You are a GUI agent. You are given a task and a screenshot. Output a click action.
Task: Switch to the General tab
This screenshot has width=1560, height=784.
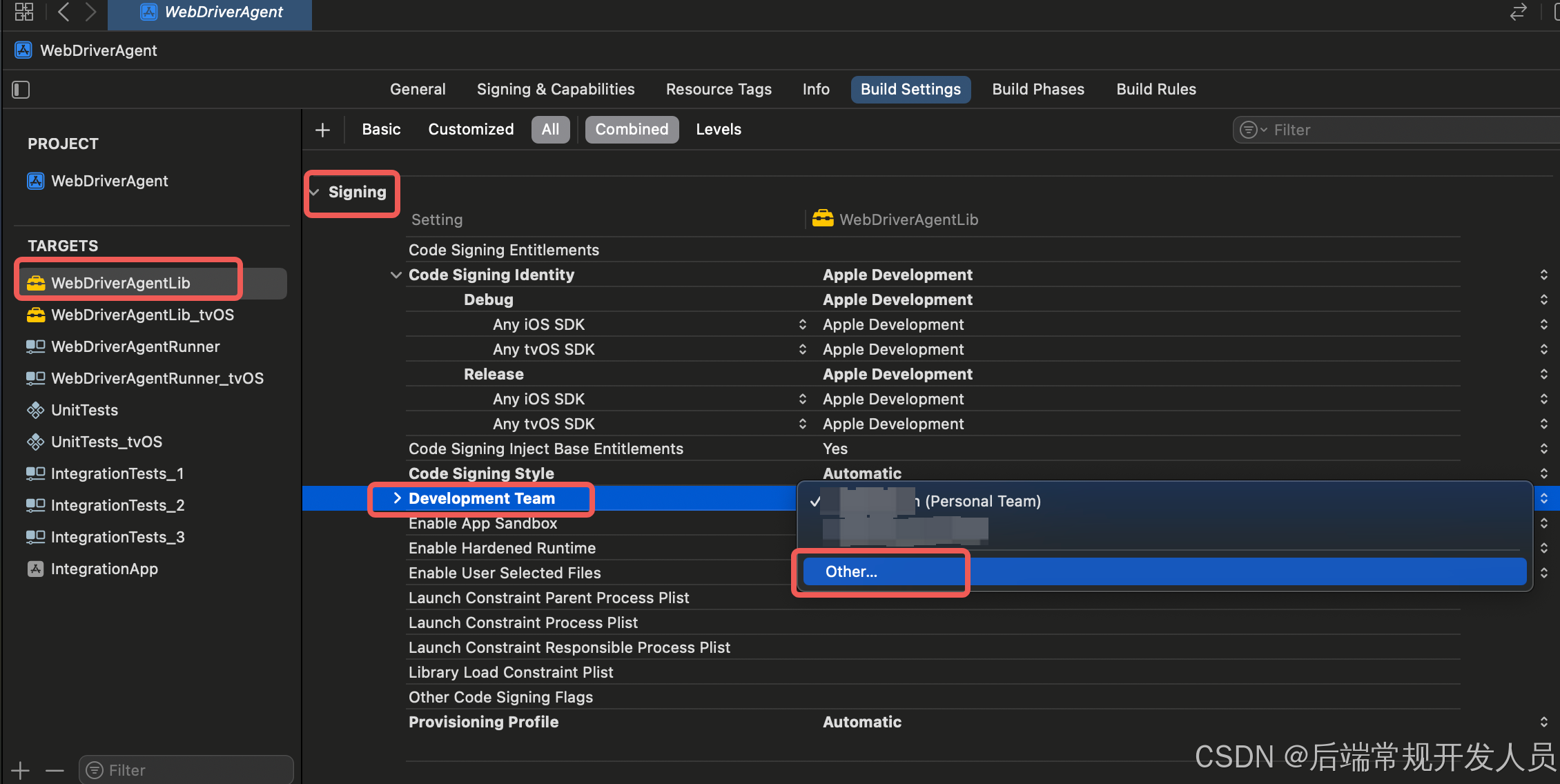pos(418,90)
